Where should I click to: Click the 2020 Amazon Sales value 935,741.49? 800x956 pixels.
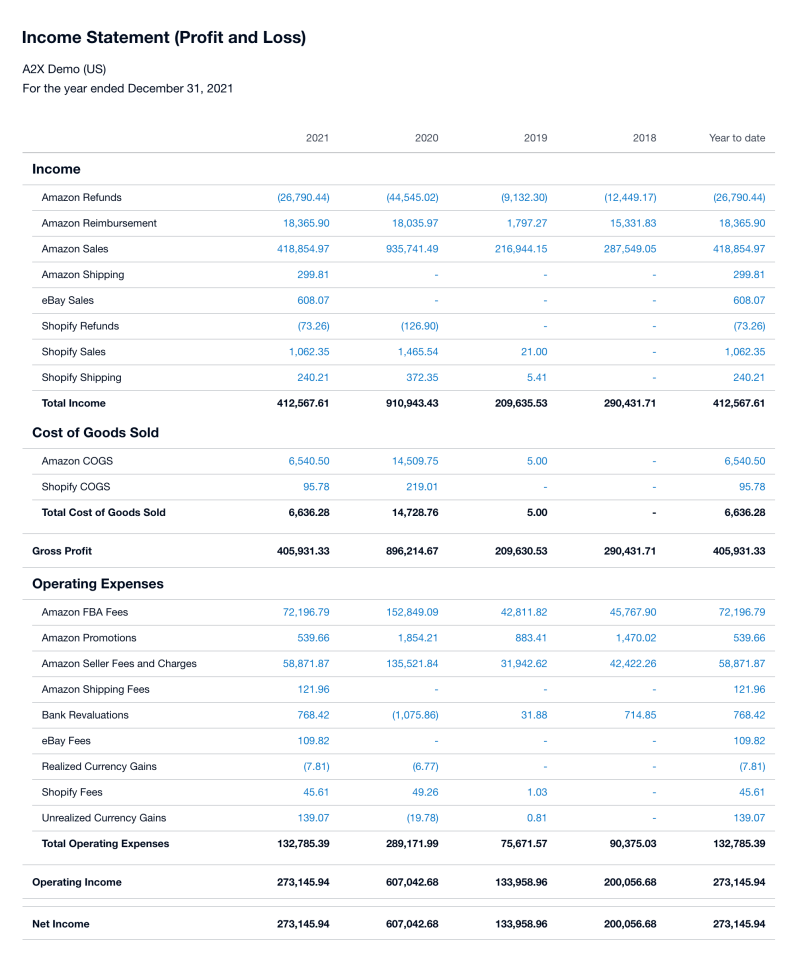(412, 249)
